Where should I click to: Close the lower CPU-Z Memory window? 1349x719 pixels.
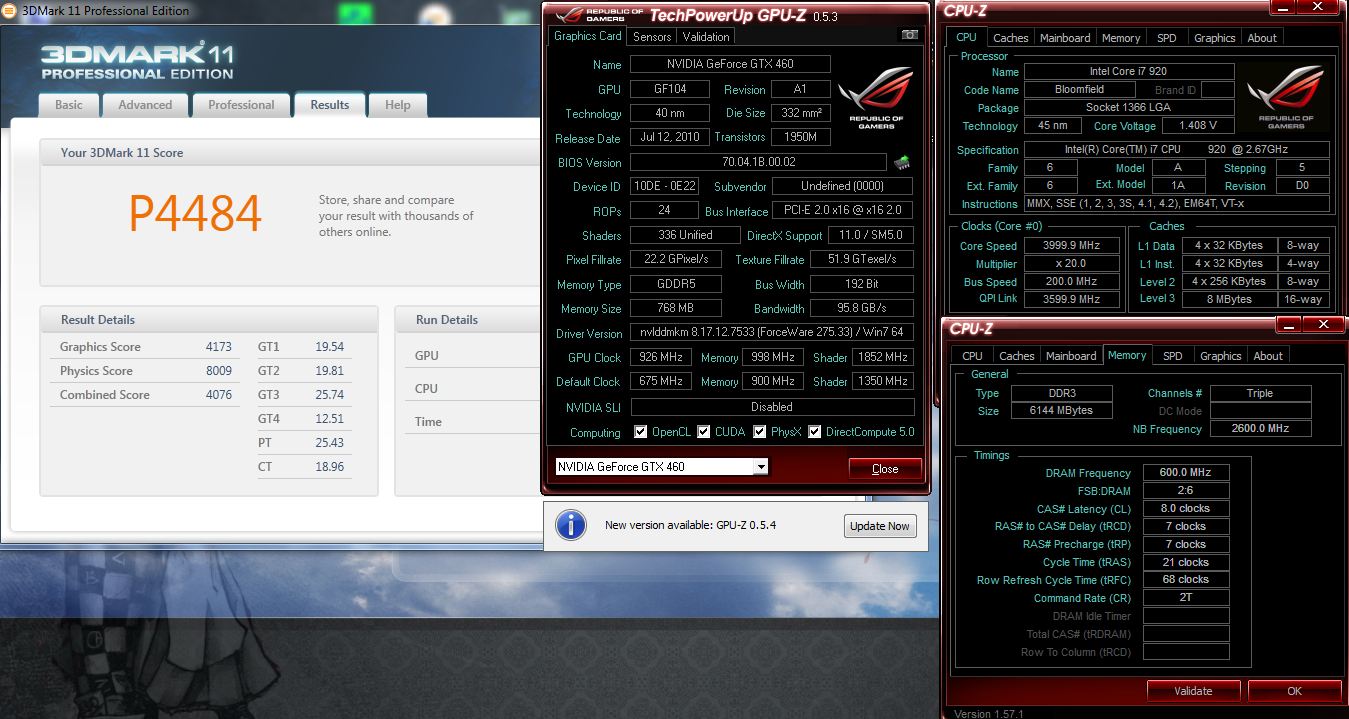click(1325, 325)
